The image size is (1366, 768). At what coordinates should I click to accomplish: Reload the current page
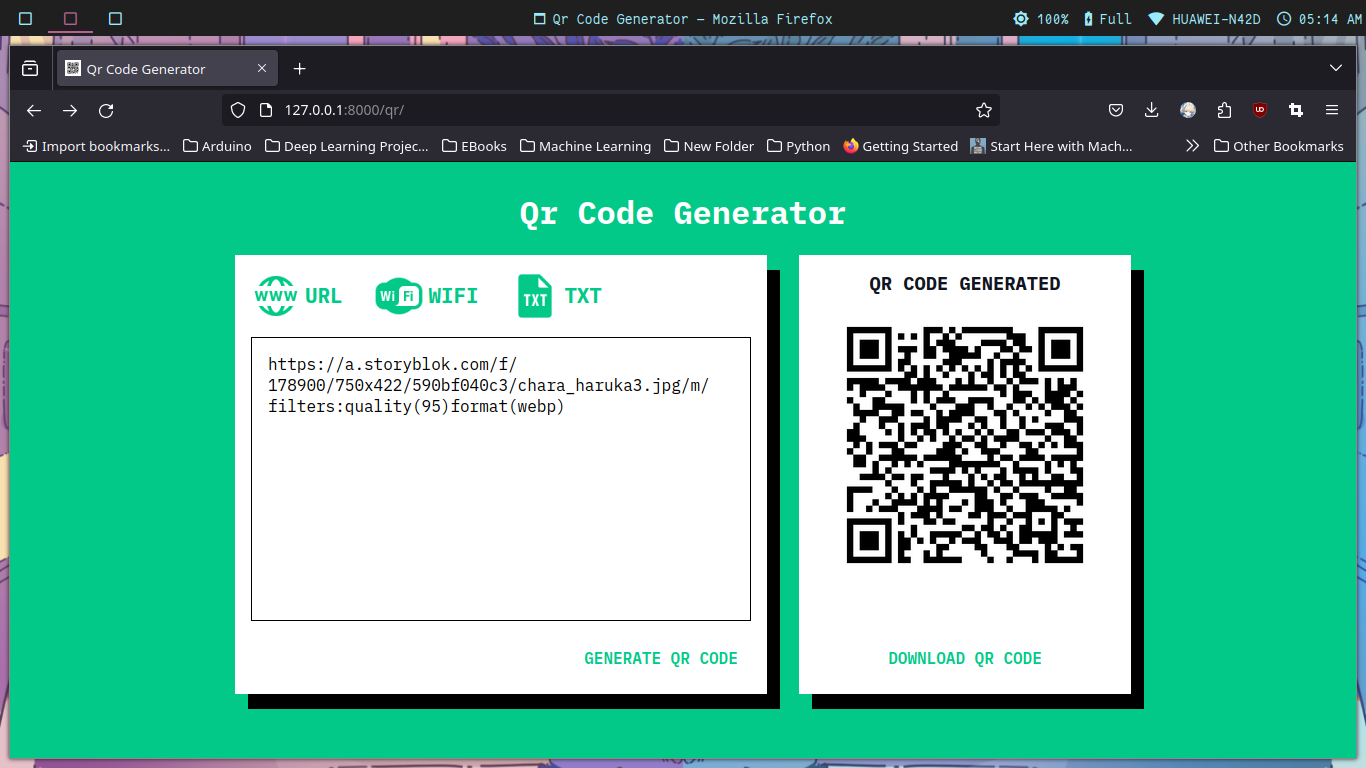click(106, 110)
